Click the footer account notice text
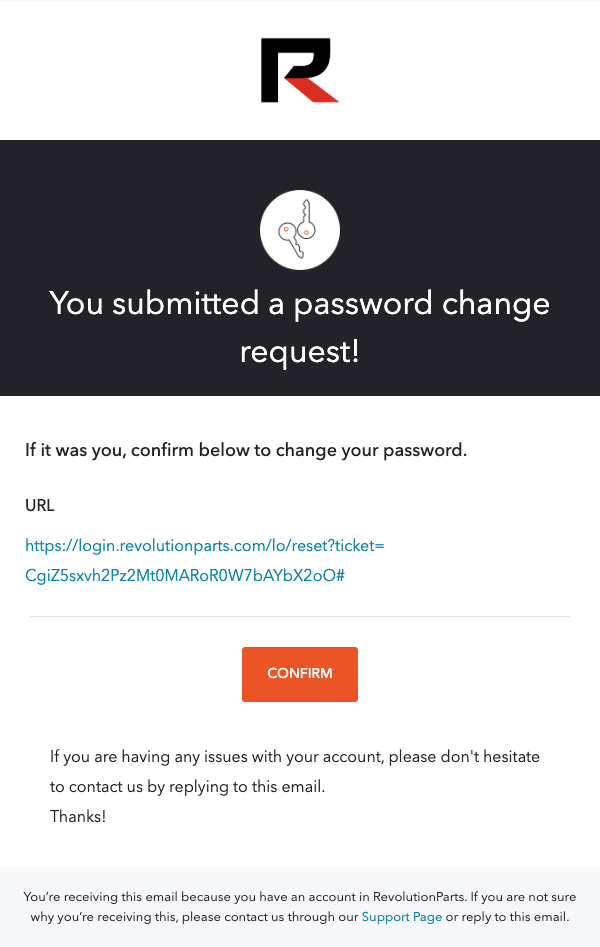Image resolution: width=600 pixels, height=947 pixels. (300, 906)
